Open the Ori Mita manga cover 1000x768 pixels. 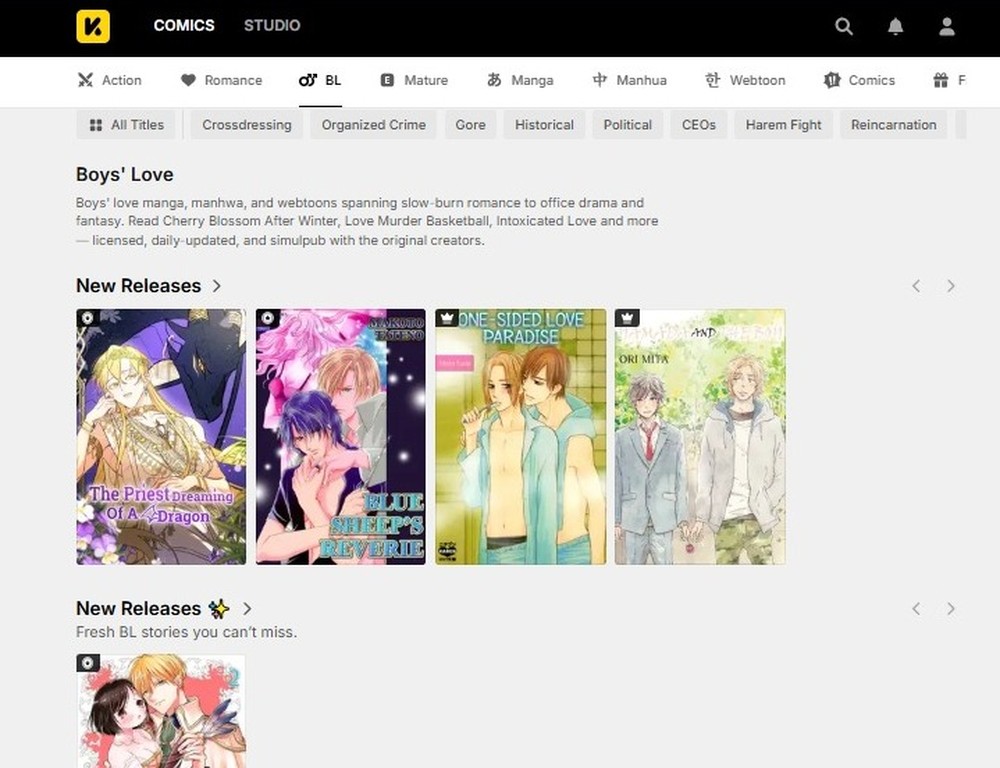tap(700, 437)
